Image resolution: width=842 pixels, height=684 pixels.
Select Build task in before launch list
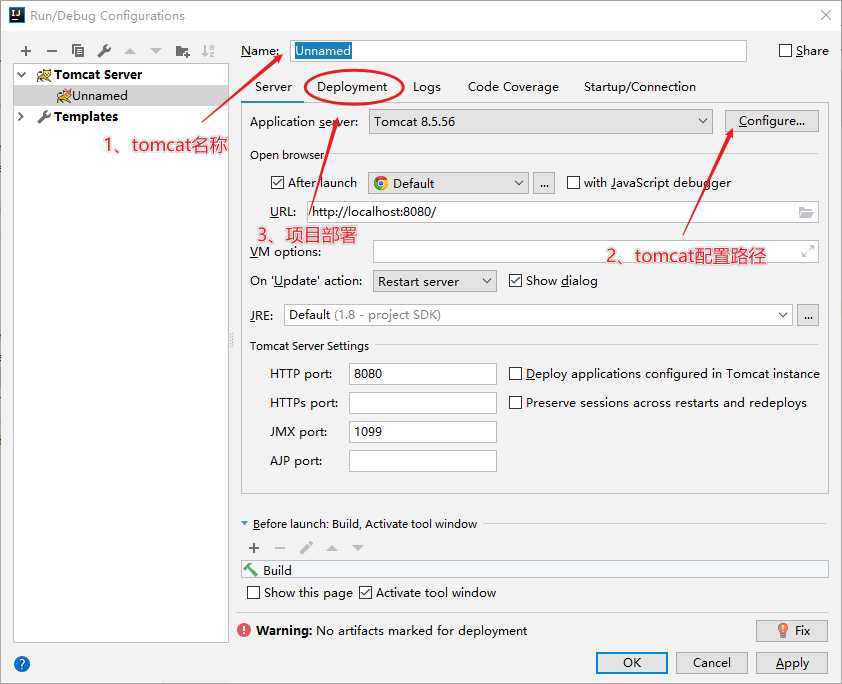click(x=535, y=570)
